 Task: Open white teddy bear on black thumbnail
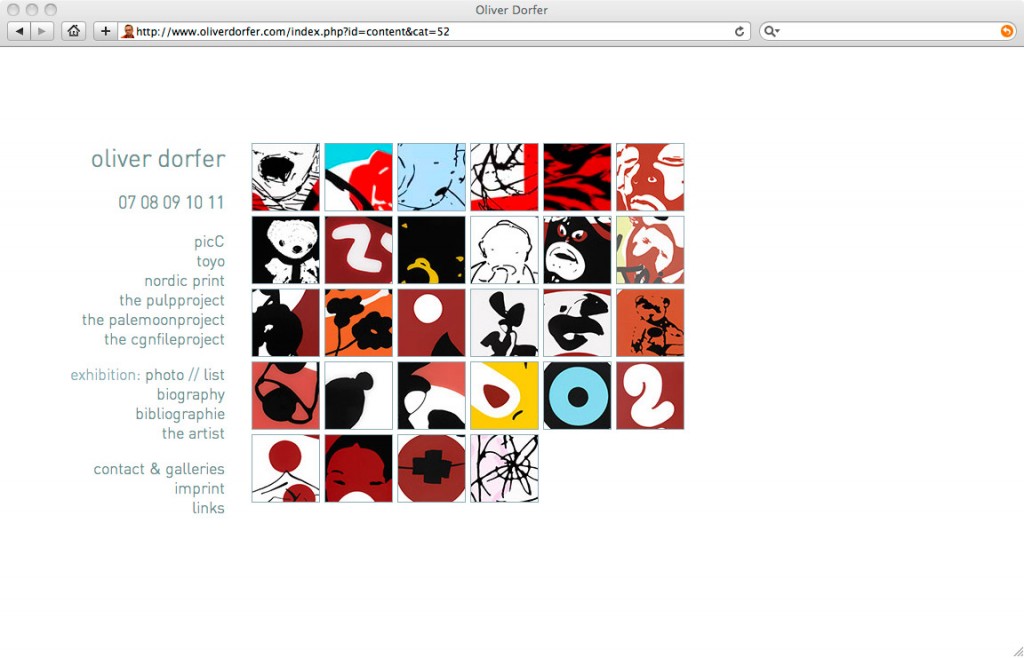tap(285, 250)
